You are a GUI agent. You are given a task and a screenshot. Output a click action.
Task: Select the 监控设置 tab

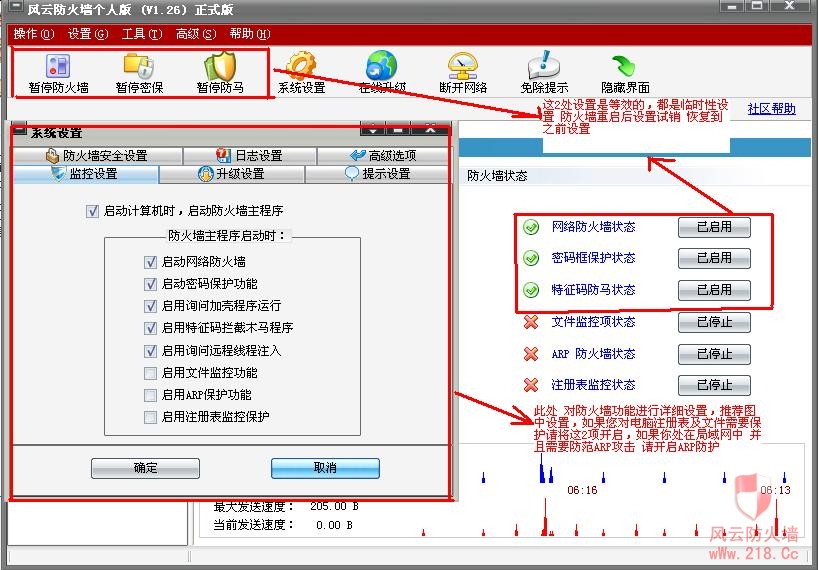86,174
